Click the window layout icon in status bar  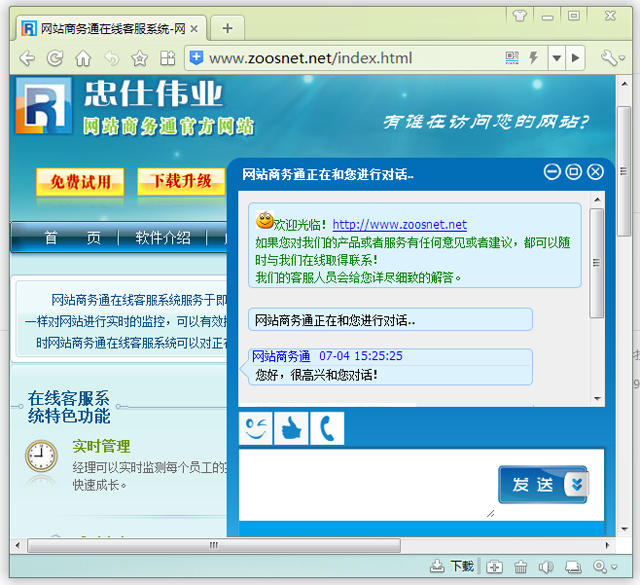pyautogui.click(x=573, y=567)
